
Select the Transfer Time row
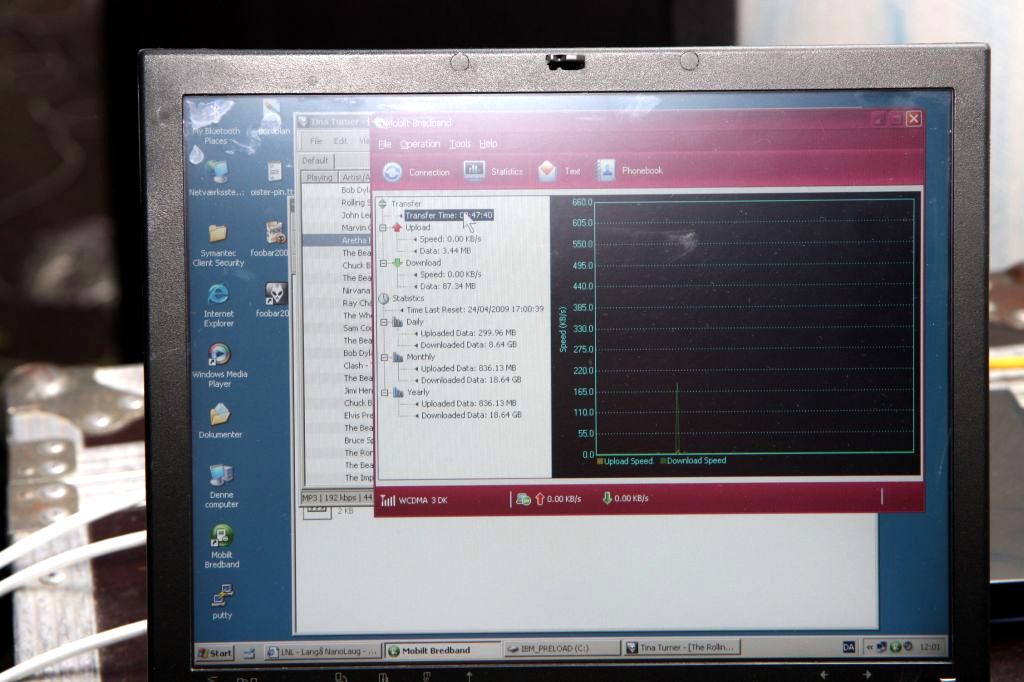pos(449,215)
